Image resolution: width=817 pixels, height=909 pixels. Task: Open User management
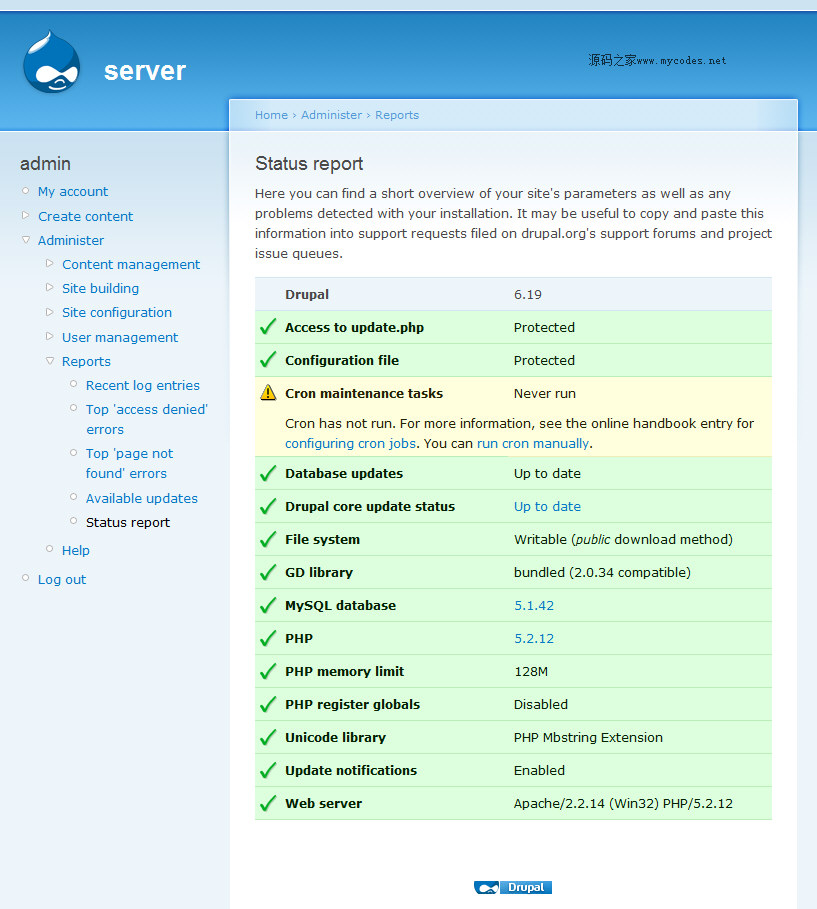120,337
